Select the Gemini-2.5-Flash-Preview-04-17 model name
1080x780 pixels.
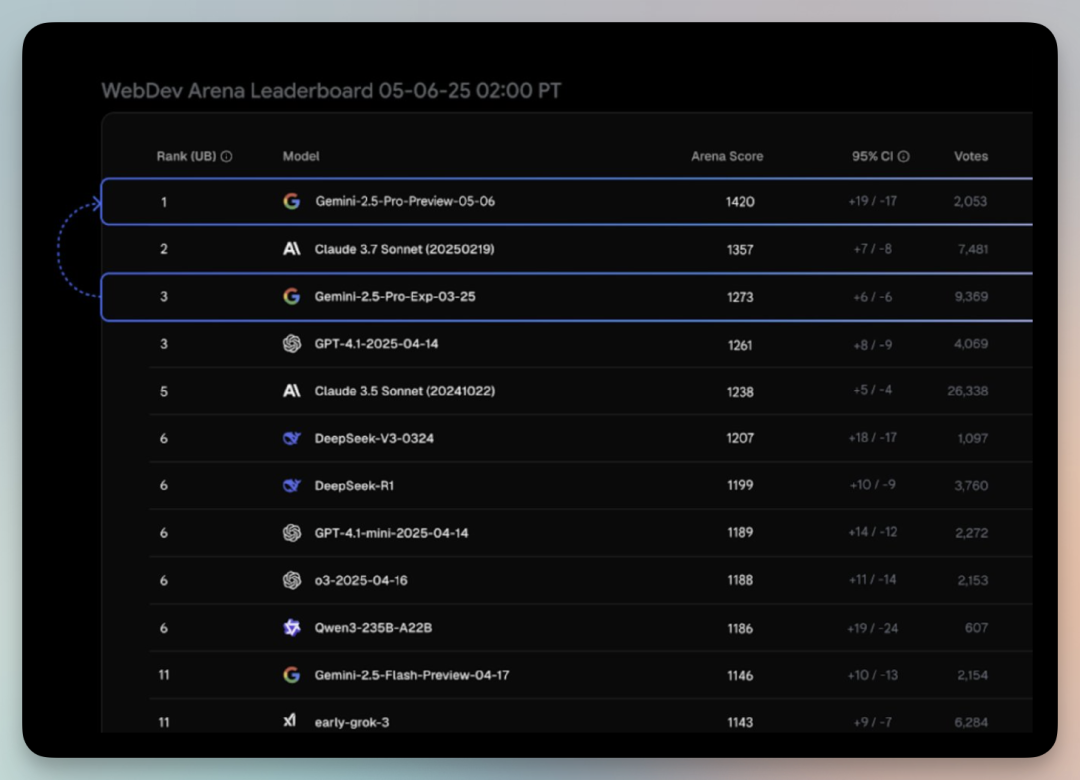[412, 675]
